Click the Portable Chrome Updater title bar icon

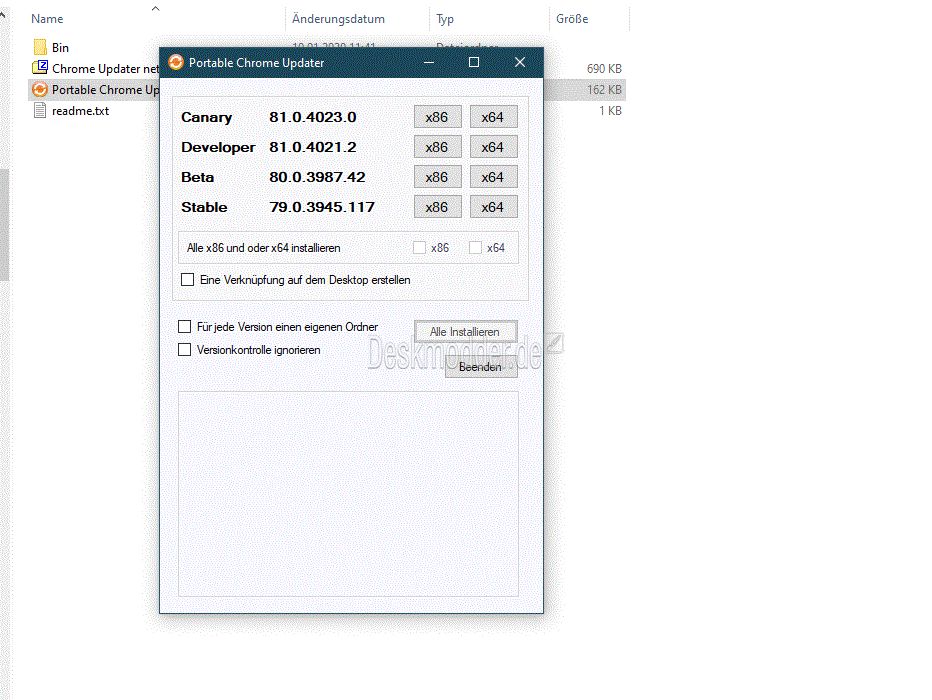coord(176,62)
